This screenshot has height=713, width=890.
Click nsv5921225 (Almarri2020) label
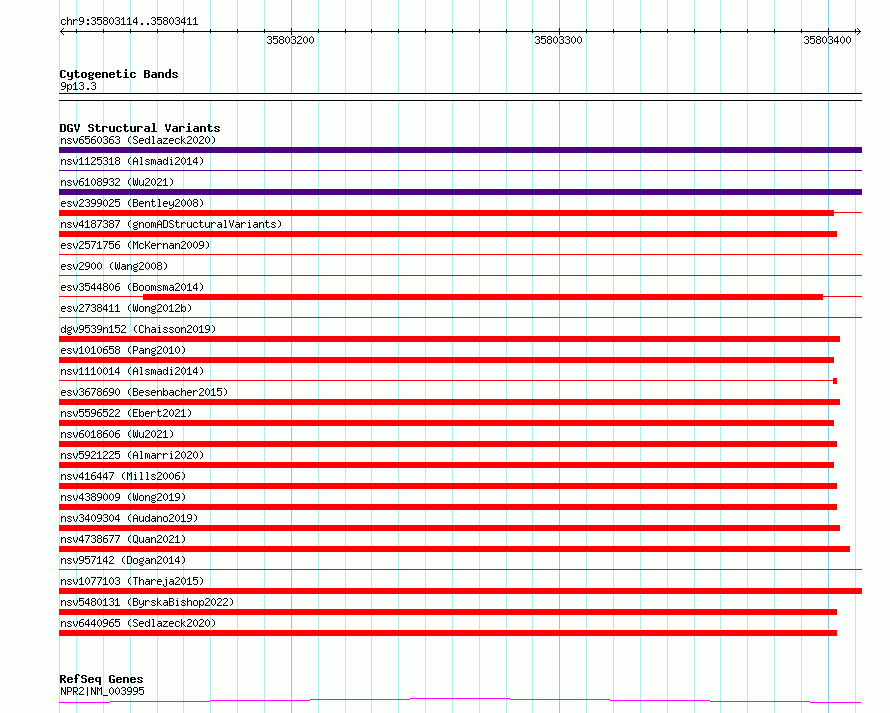point(132,455)
